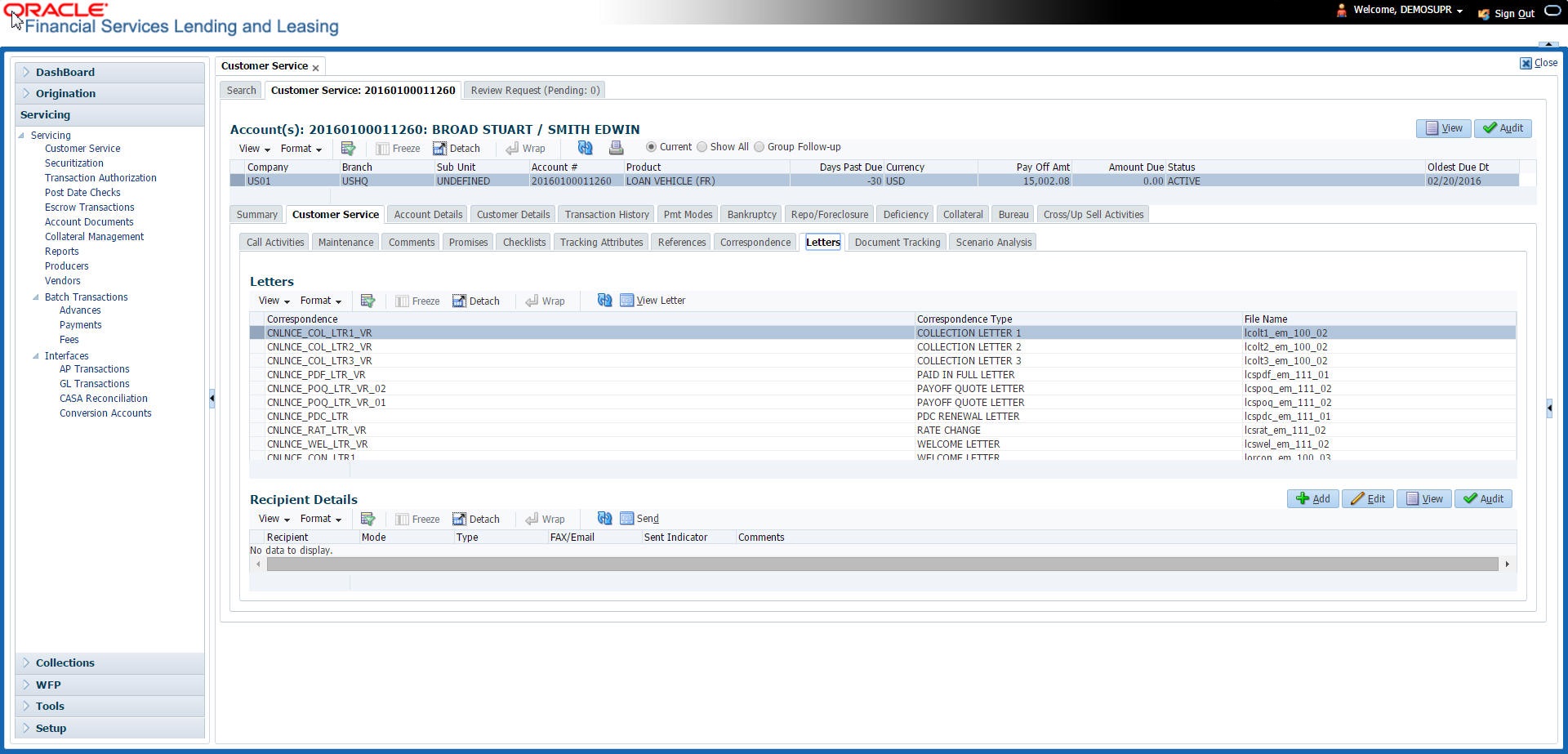This screenshot has width=1568, height=754.
Task: Click the View button beside account header
Action: [x=1444, y=128]
